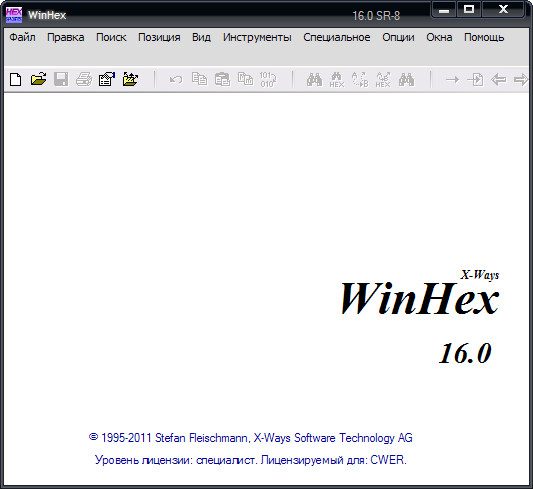The image size is (533, 489).
Task: Click the Copy into new file icon
Action: coord(245,80)
